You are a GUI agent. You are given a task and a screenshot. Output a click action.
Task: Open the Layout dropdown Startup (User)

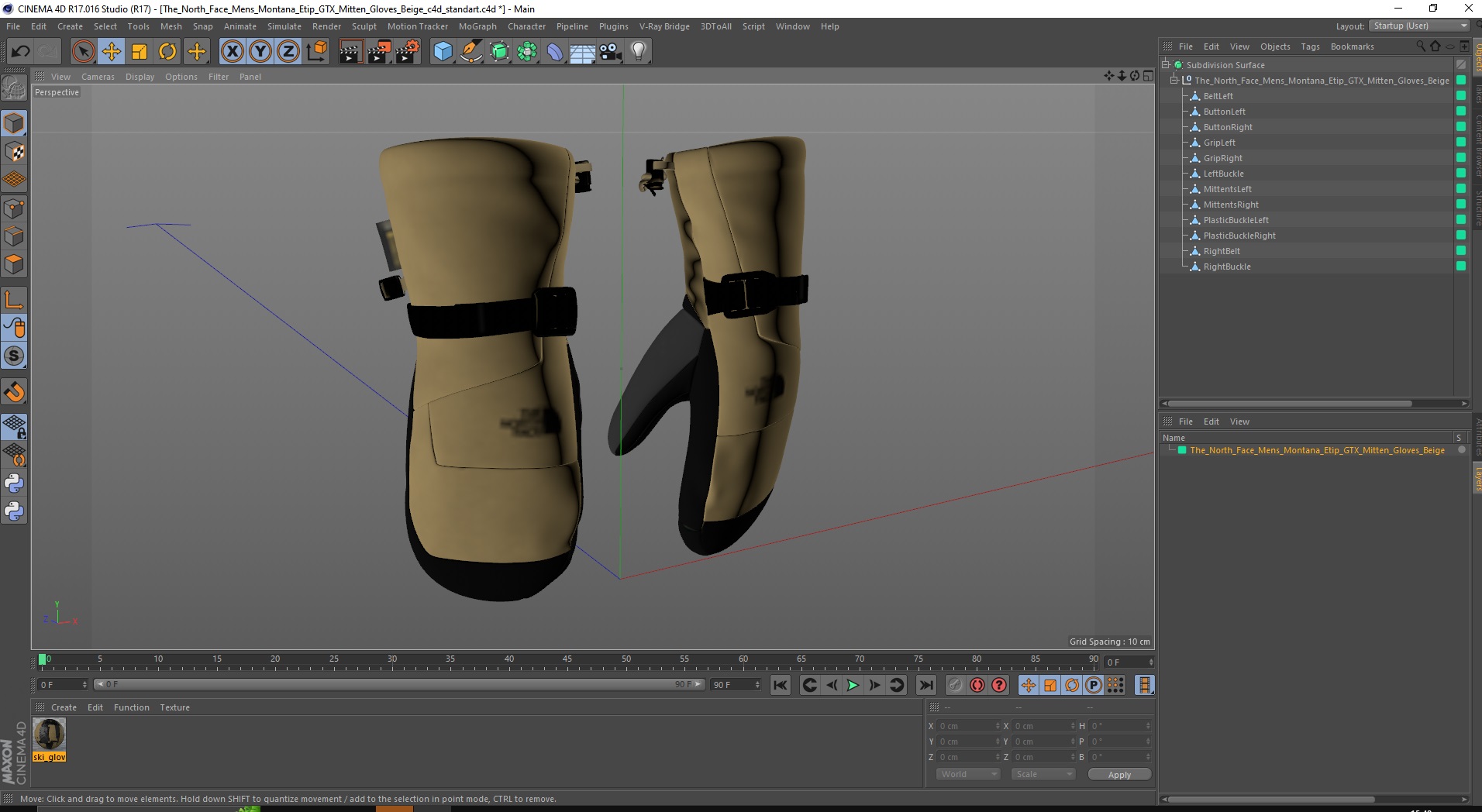pos(1419,26)
